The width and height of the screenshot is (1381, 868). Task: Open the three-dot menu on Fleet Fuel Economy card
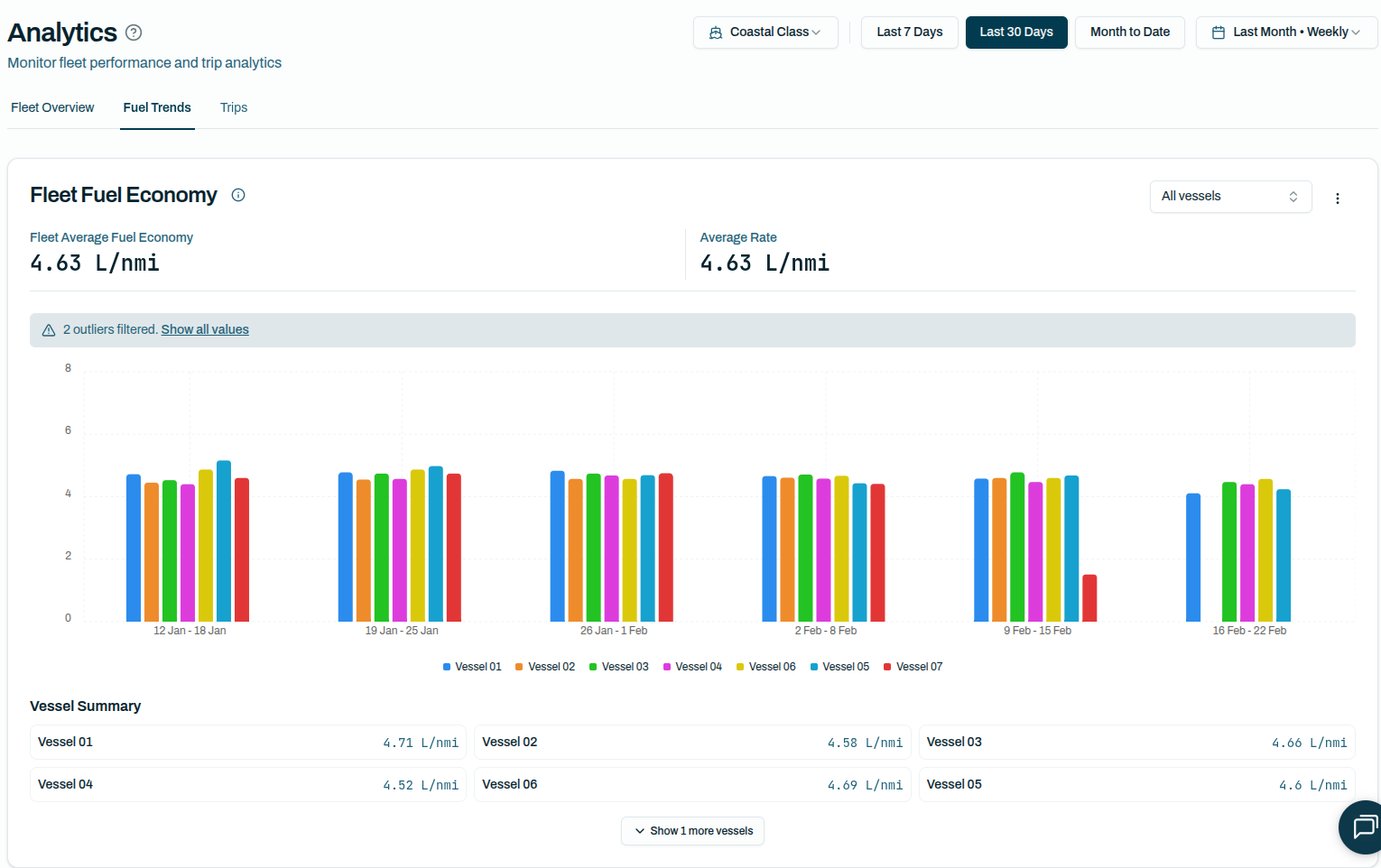1338,198
